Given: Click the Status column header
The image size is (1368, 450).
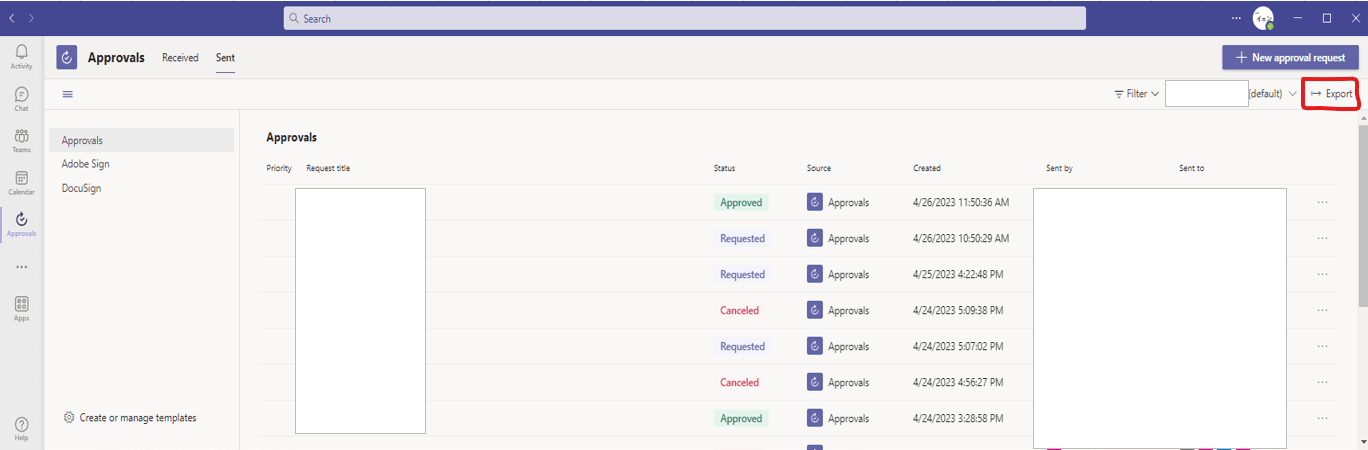Looking at the screenshot, I should [724, 168].
